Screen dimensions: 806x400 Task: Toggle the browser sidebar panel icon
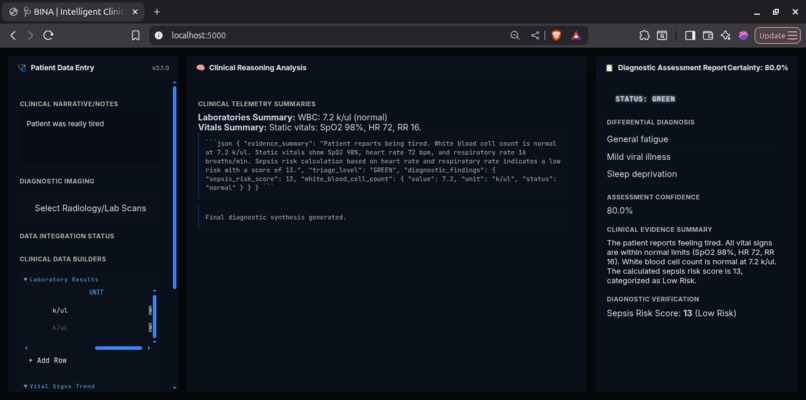click(x=690, y=35)
